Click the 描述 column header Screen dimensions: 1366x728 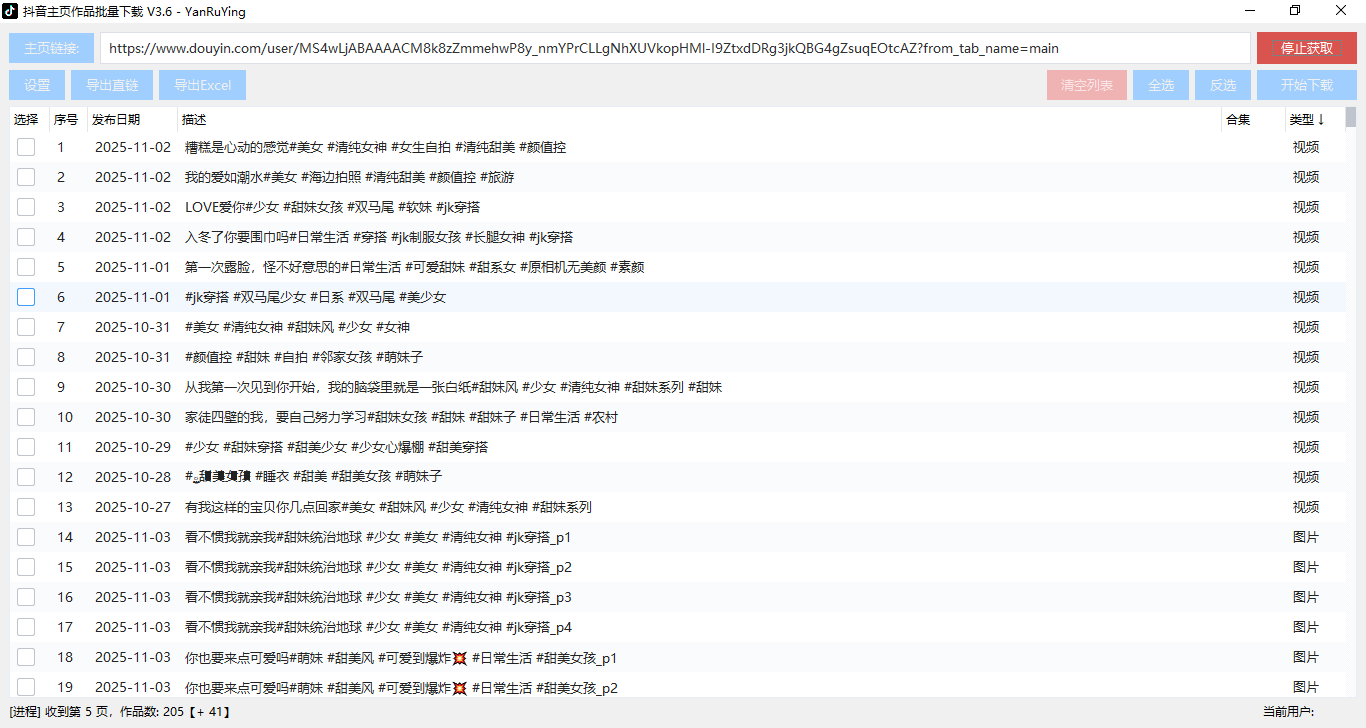[x=193, y=119]
